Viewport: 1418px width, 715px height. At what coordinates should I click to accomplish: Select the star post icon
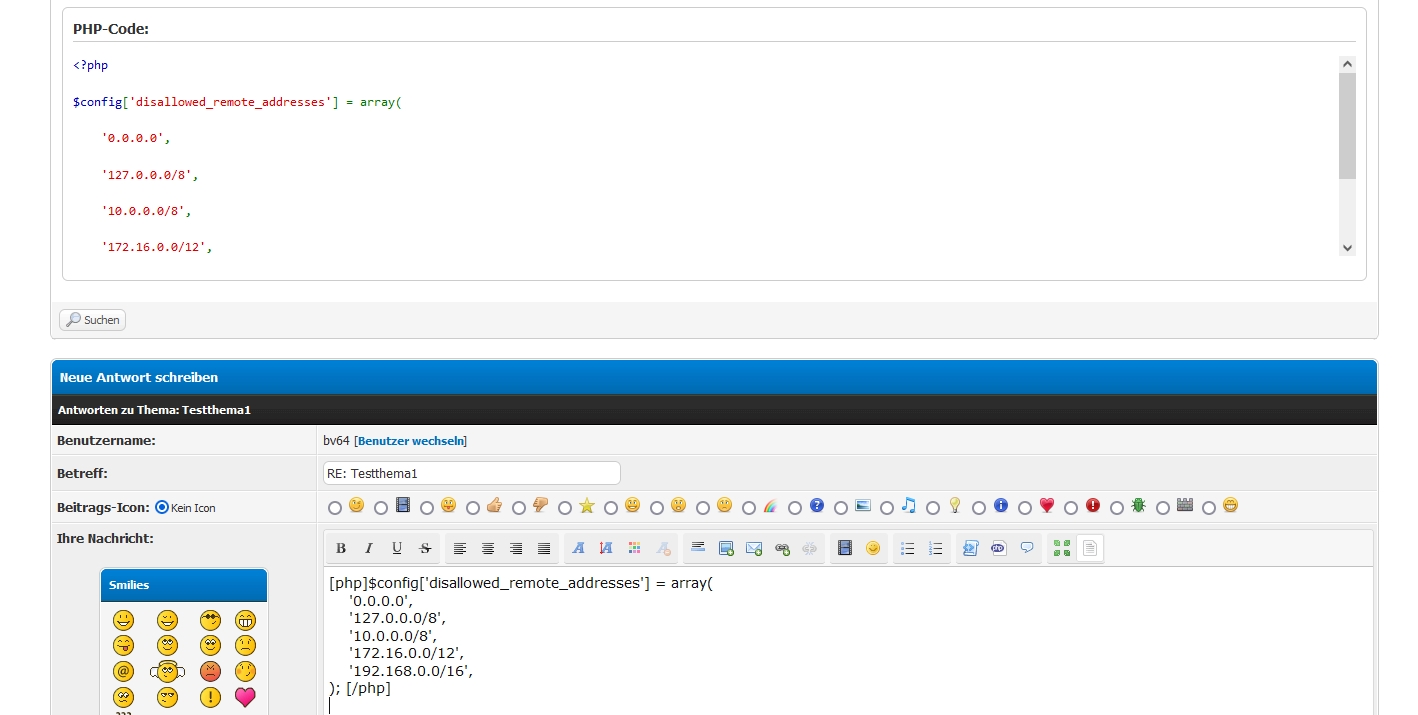click(x=587, y=505)
